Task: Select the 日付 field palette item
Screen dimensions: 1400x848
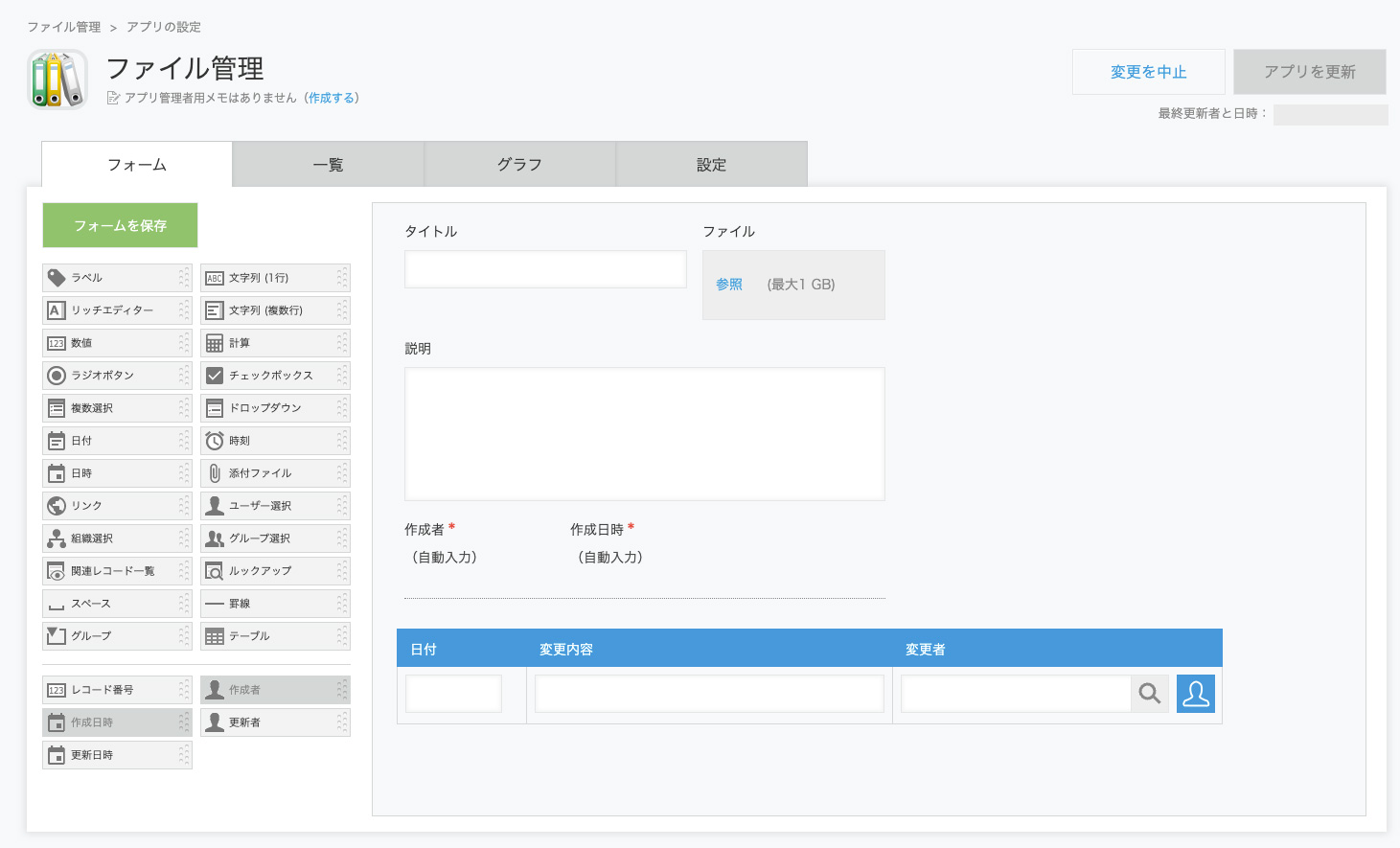Action: [117, 441]
